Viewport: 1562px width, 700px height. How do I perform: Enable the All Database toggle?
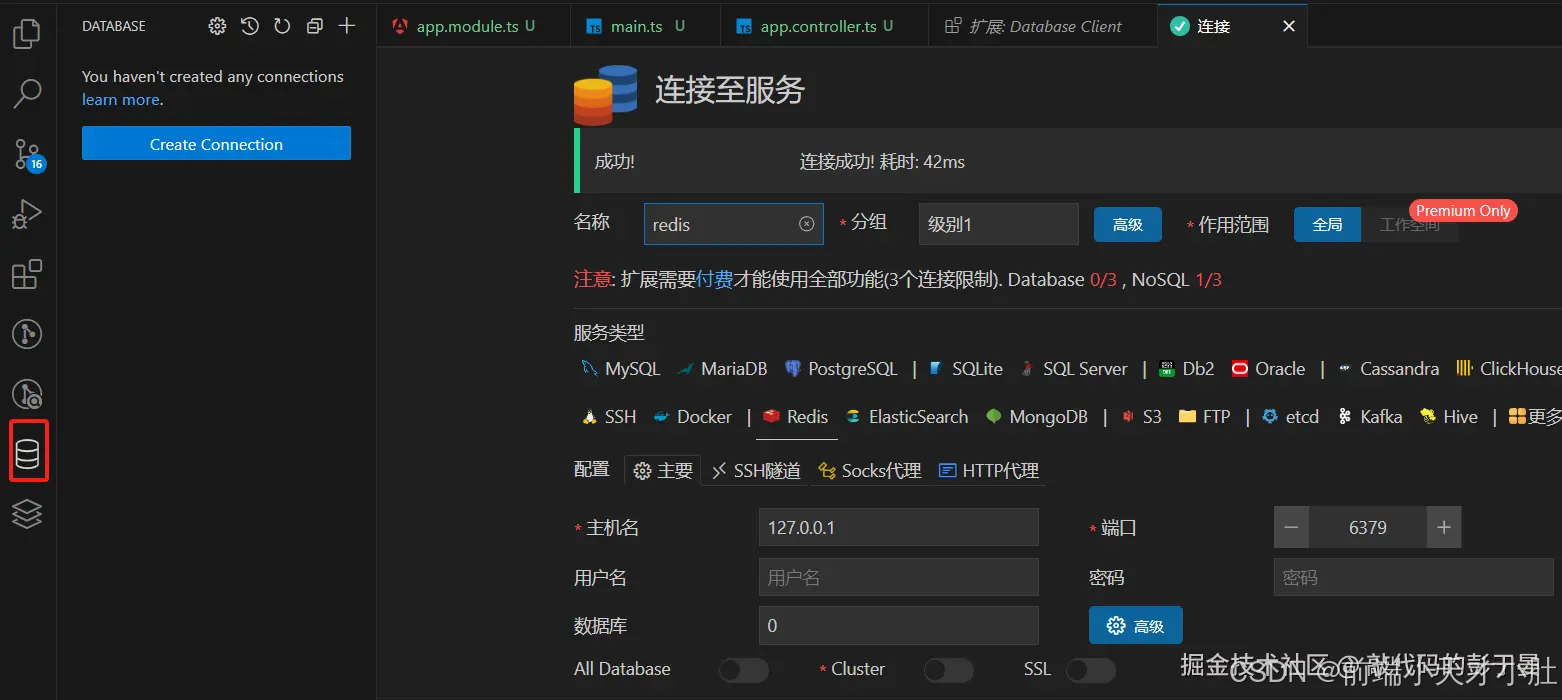tap(743, 669)
